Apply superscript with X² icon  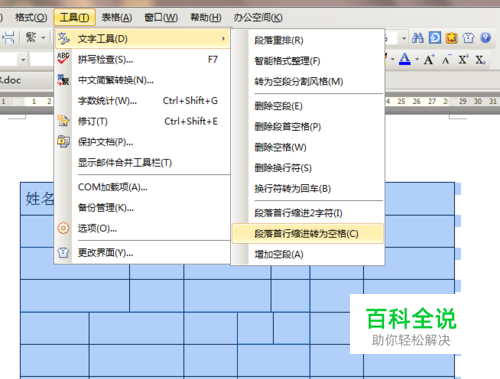pyautogui.click(x=463, y=59)
